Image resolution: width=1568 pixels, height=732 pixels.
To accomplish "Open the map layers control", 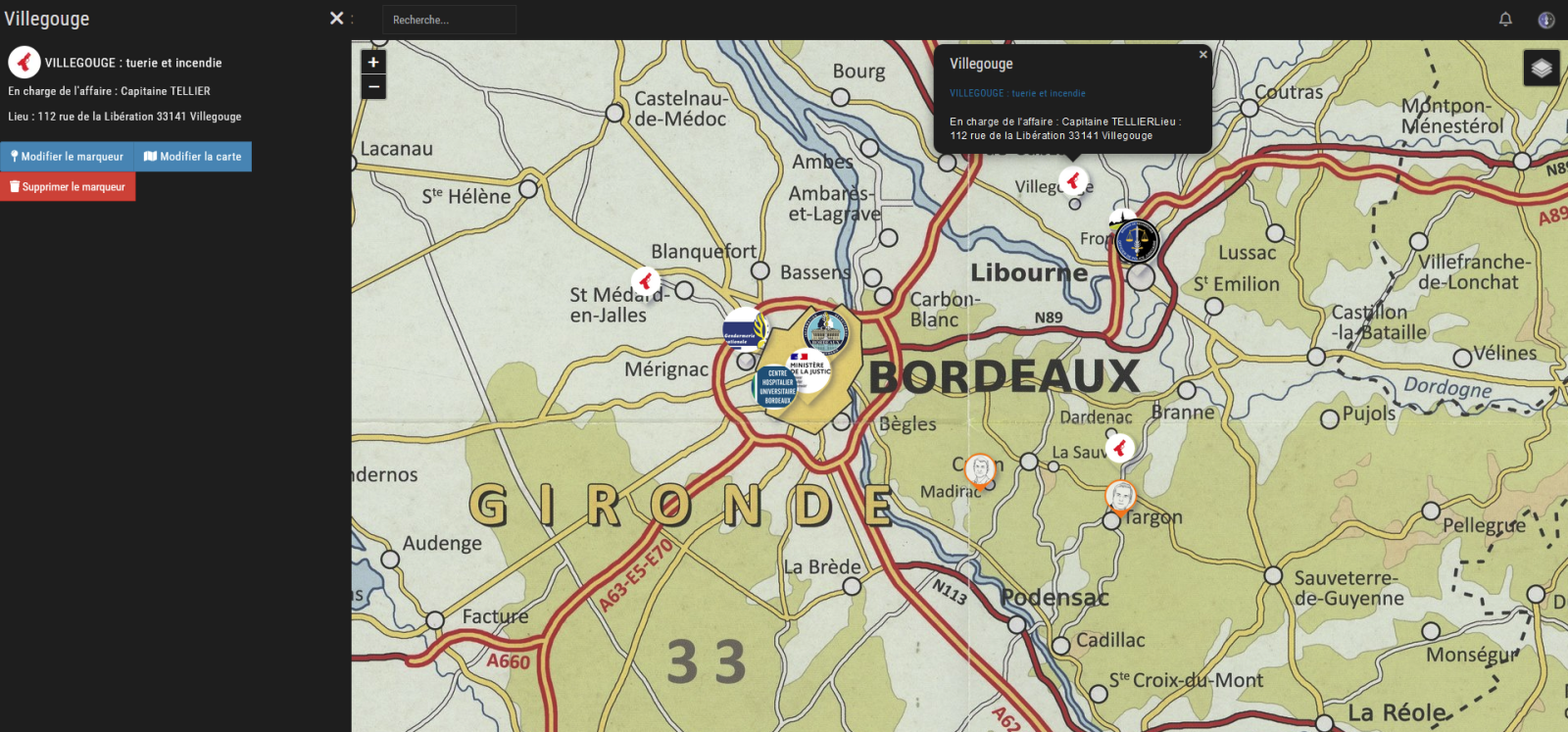I will click(x=1541, y=68).
